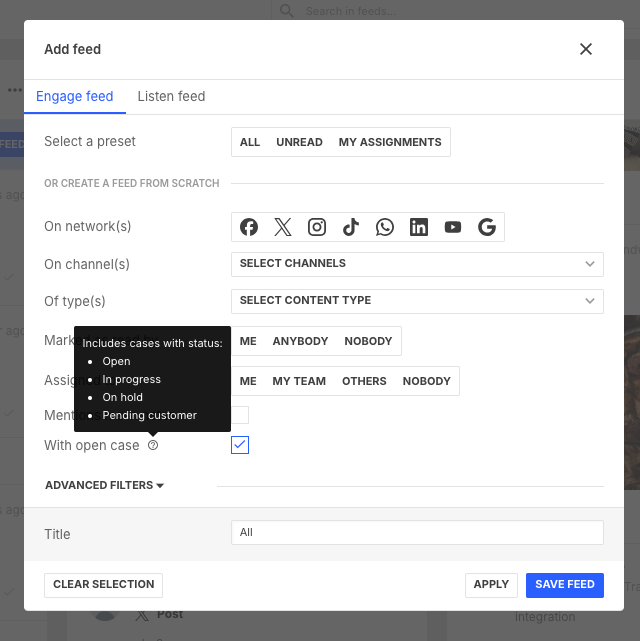Click the Title input field

tap(417, 533)
